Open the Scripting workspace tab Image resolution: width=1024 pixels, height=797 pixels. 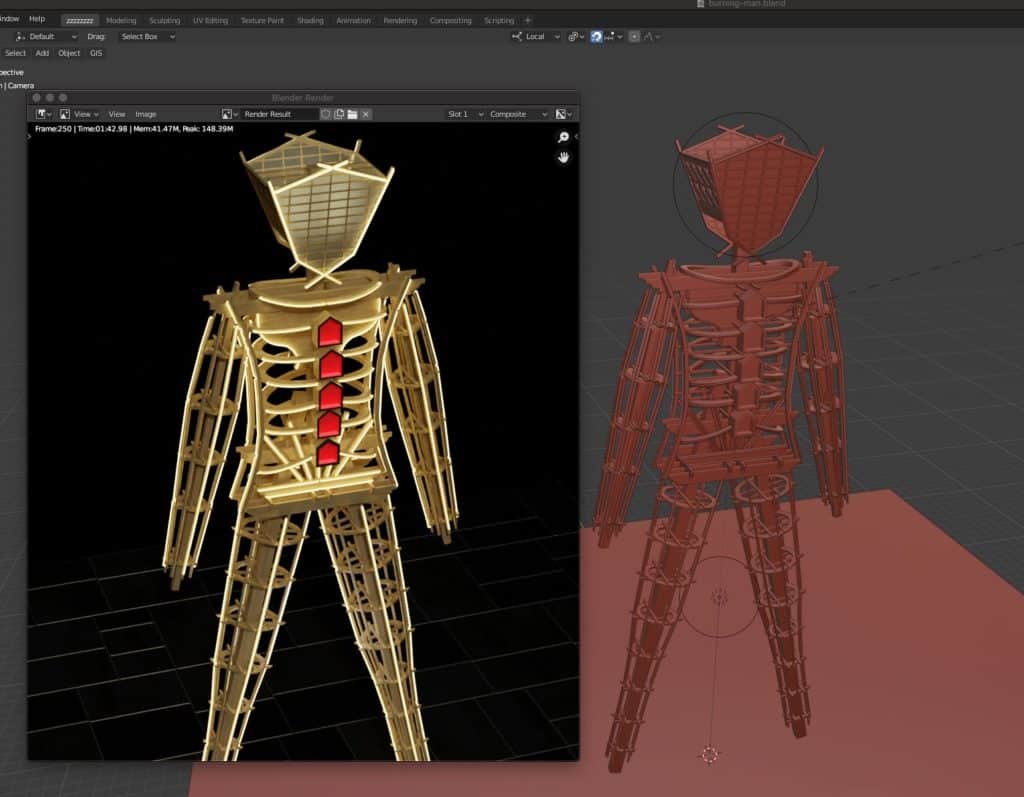499,20
